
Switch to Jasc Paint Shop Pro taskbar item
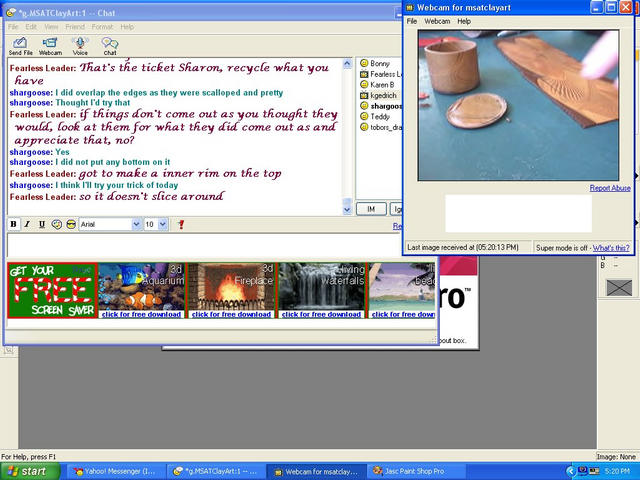pos(416,471)
